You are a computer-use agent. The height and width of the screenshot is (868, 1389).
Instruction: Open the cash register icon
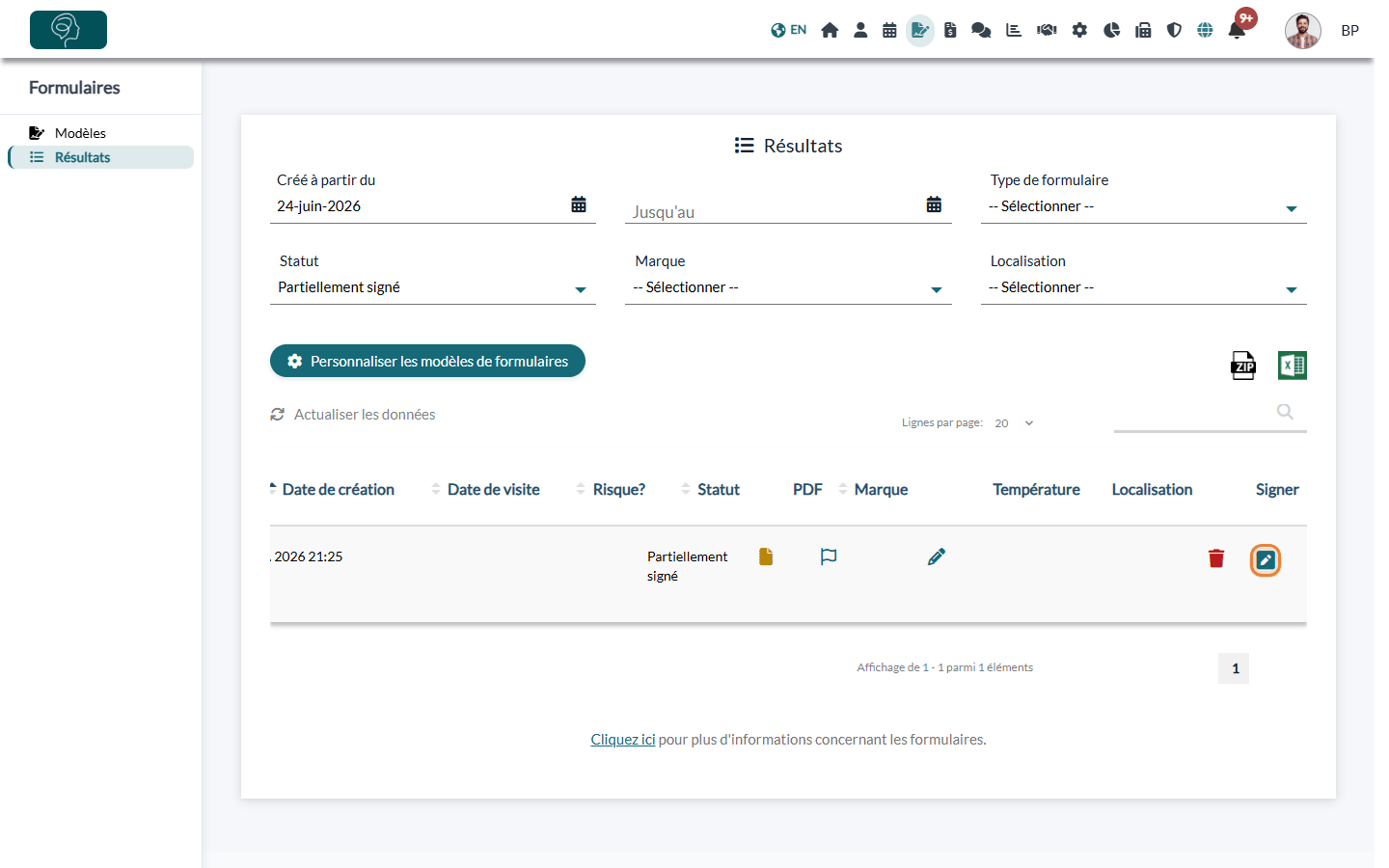pyautogui.click(x=1143, y=30)
